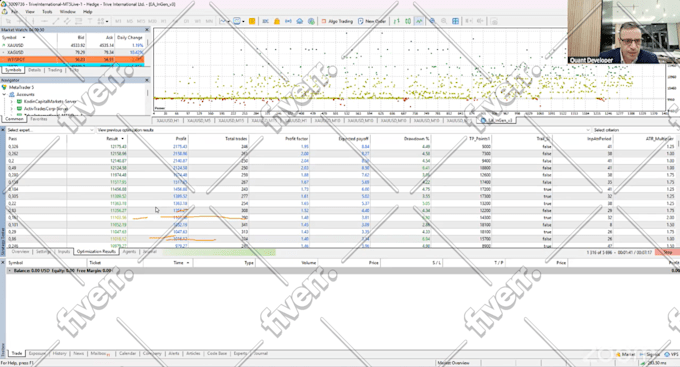The width and height of the screenshot is (680, 367).
Task: Select the M15 timeframe button
Action: coord(141,21)
